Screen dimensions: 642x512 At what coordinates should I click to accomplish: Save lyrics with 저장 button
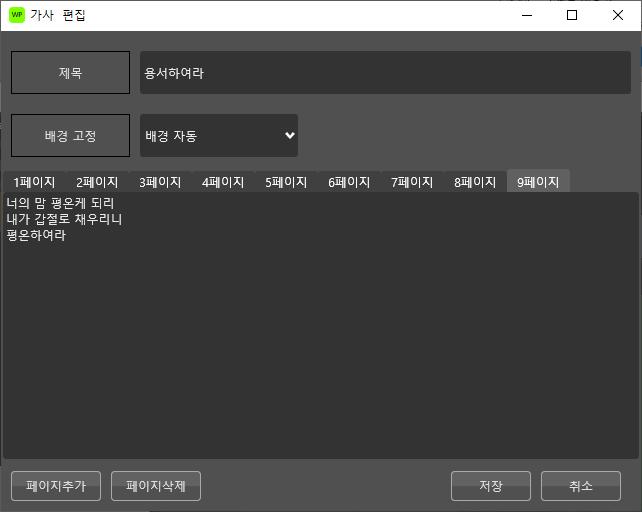click(x=491, y=486)
